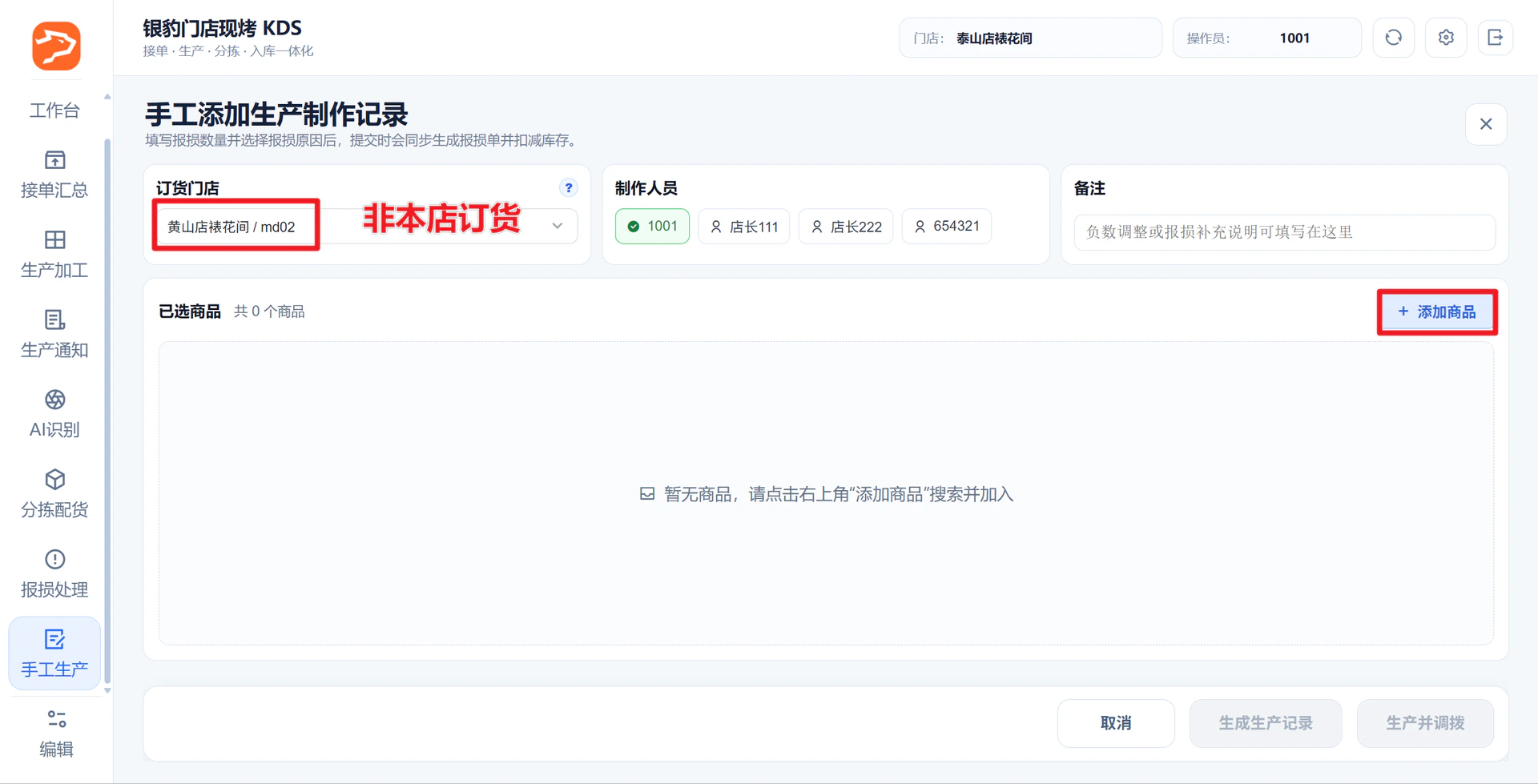
Task: Select the AI识别 sidebar icon
Action: coord(54,414)
